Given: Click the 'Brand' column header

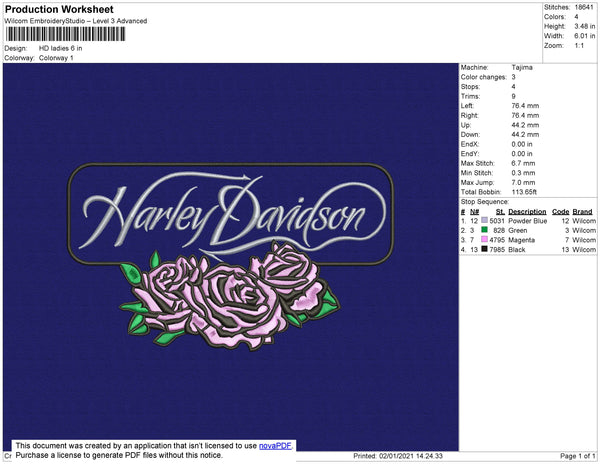Looking at the screenshot, I should tap(582, 212).
